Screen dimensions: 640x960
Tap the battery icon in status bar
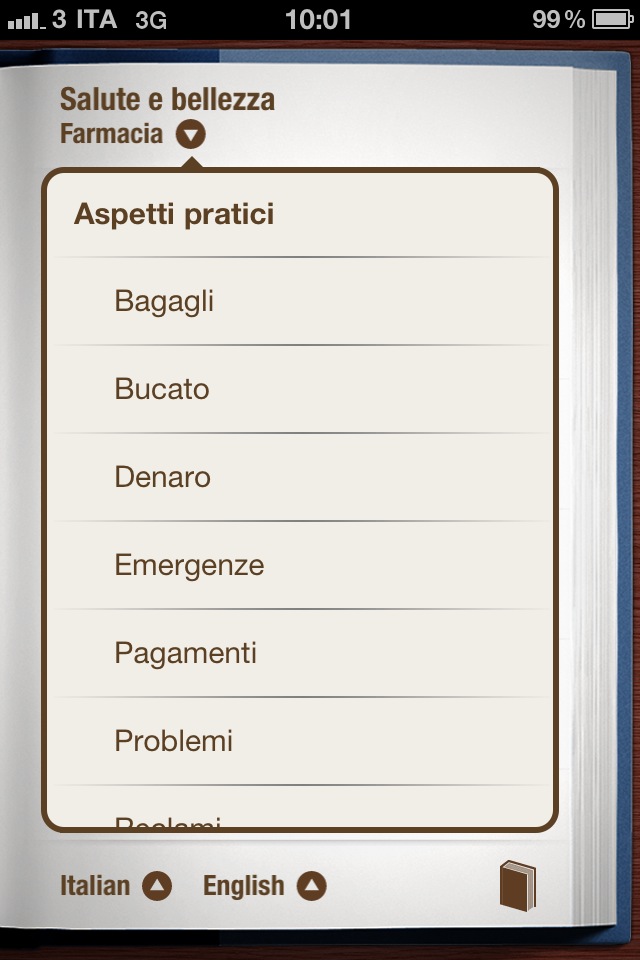[x=612, y=20]
